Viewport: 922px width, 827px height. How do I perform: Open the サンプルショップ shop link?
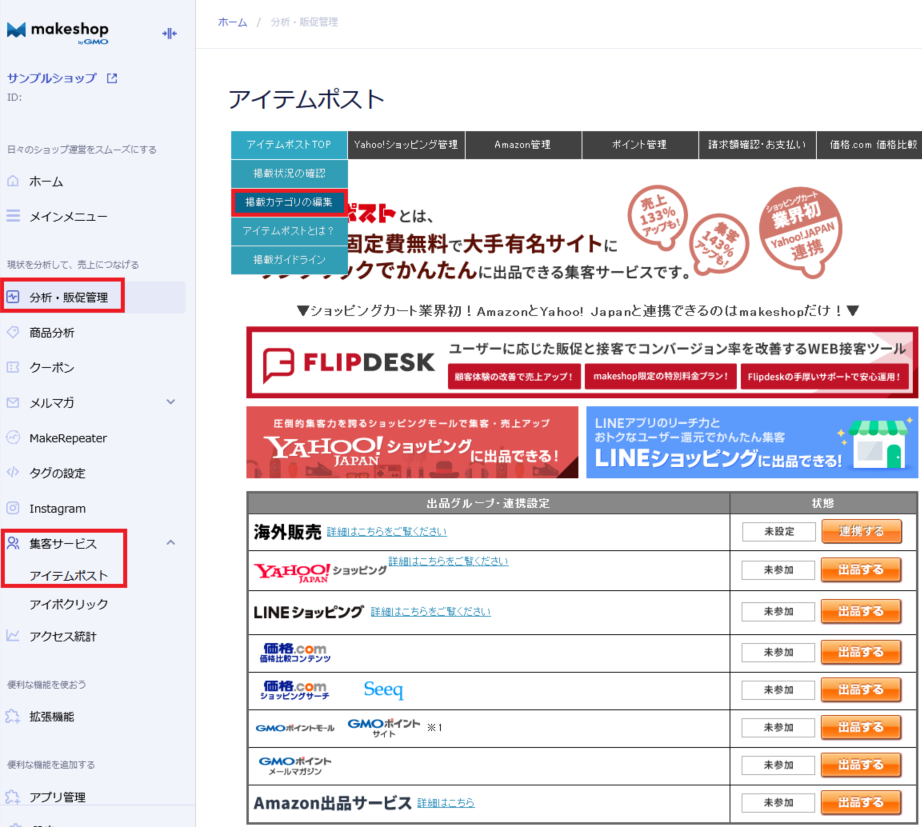(x=52, y=78)
